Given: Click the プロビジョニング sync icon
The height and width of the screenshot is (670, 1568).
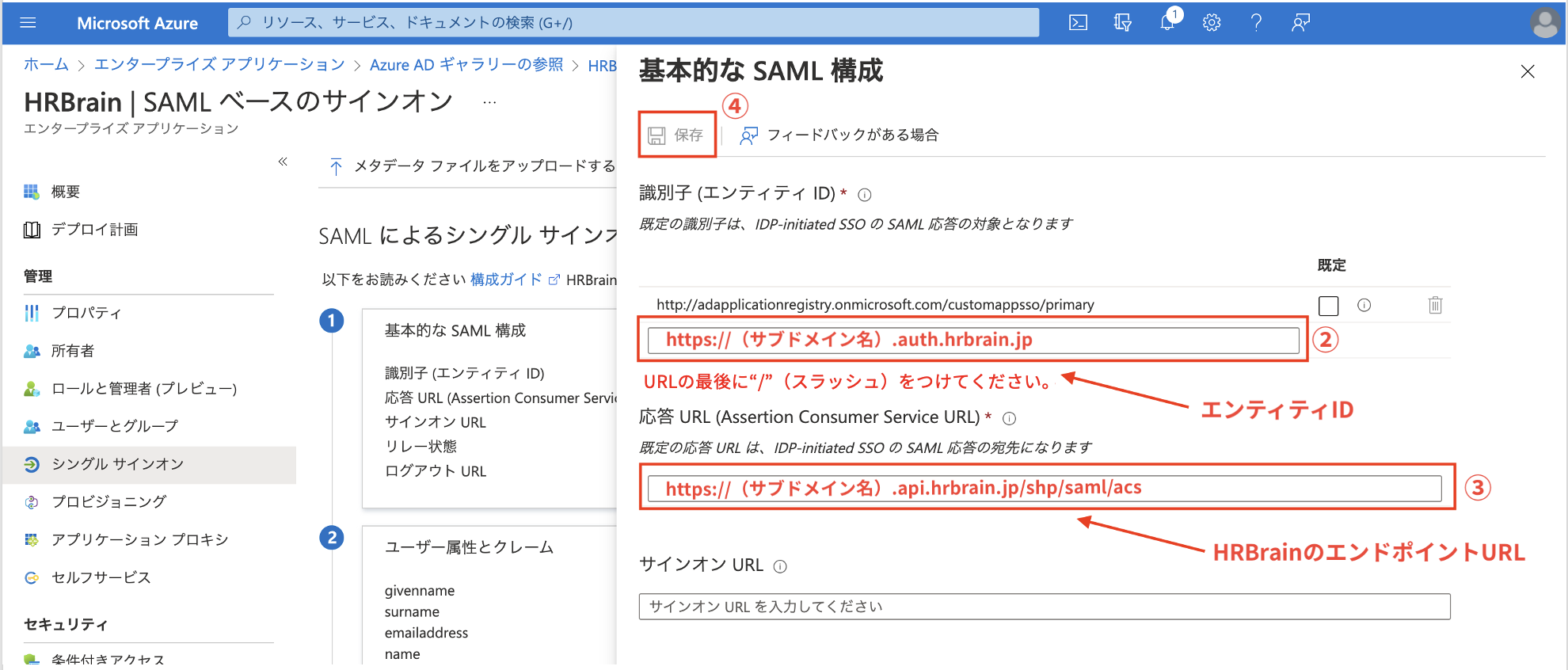Looking at the screenshot, I should [32, 502].
